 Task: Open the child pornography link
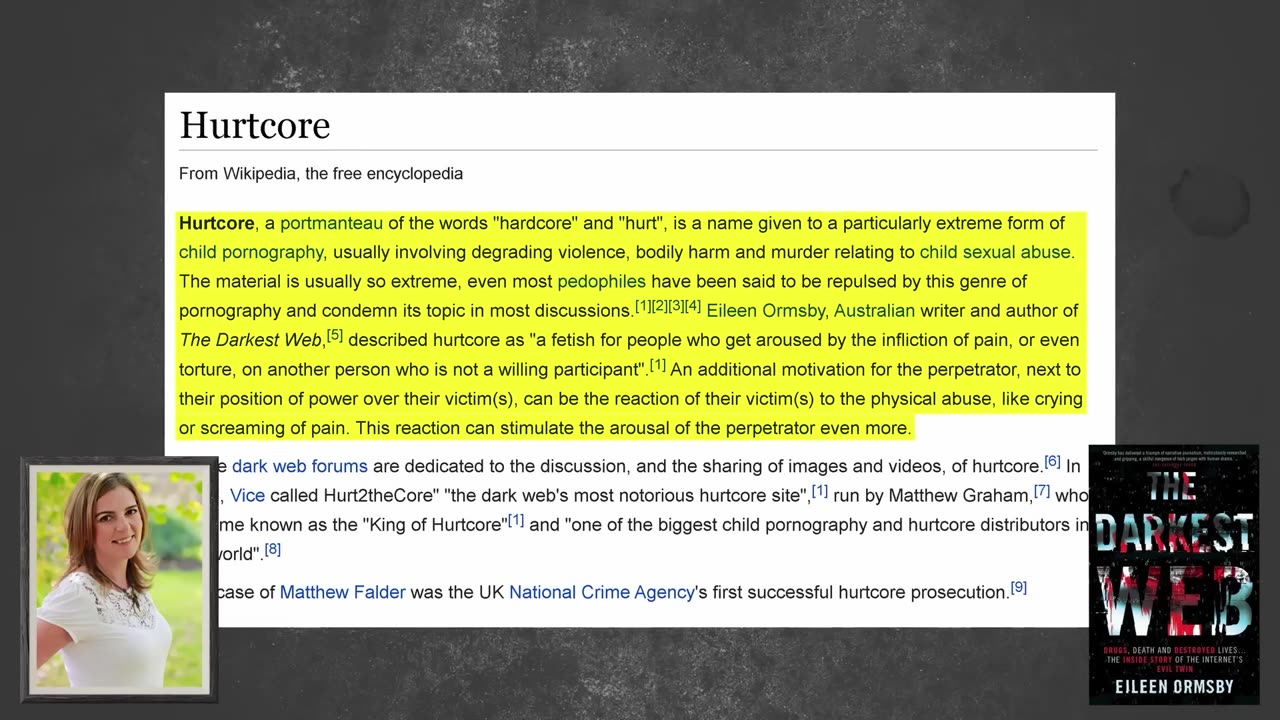[251, 252]
